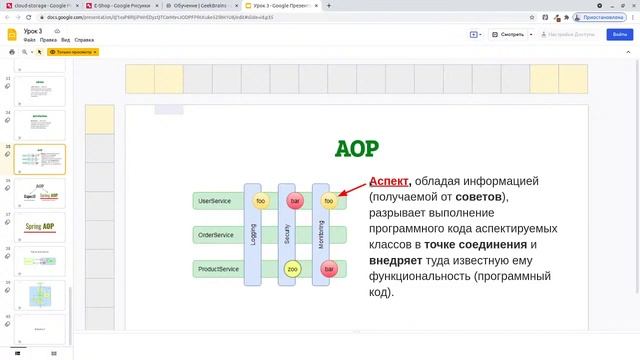Click the zoom magnifier tool icon
This screenshot has width=640, height=360.
pyautogui.click(x=24, y=52)
